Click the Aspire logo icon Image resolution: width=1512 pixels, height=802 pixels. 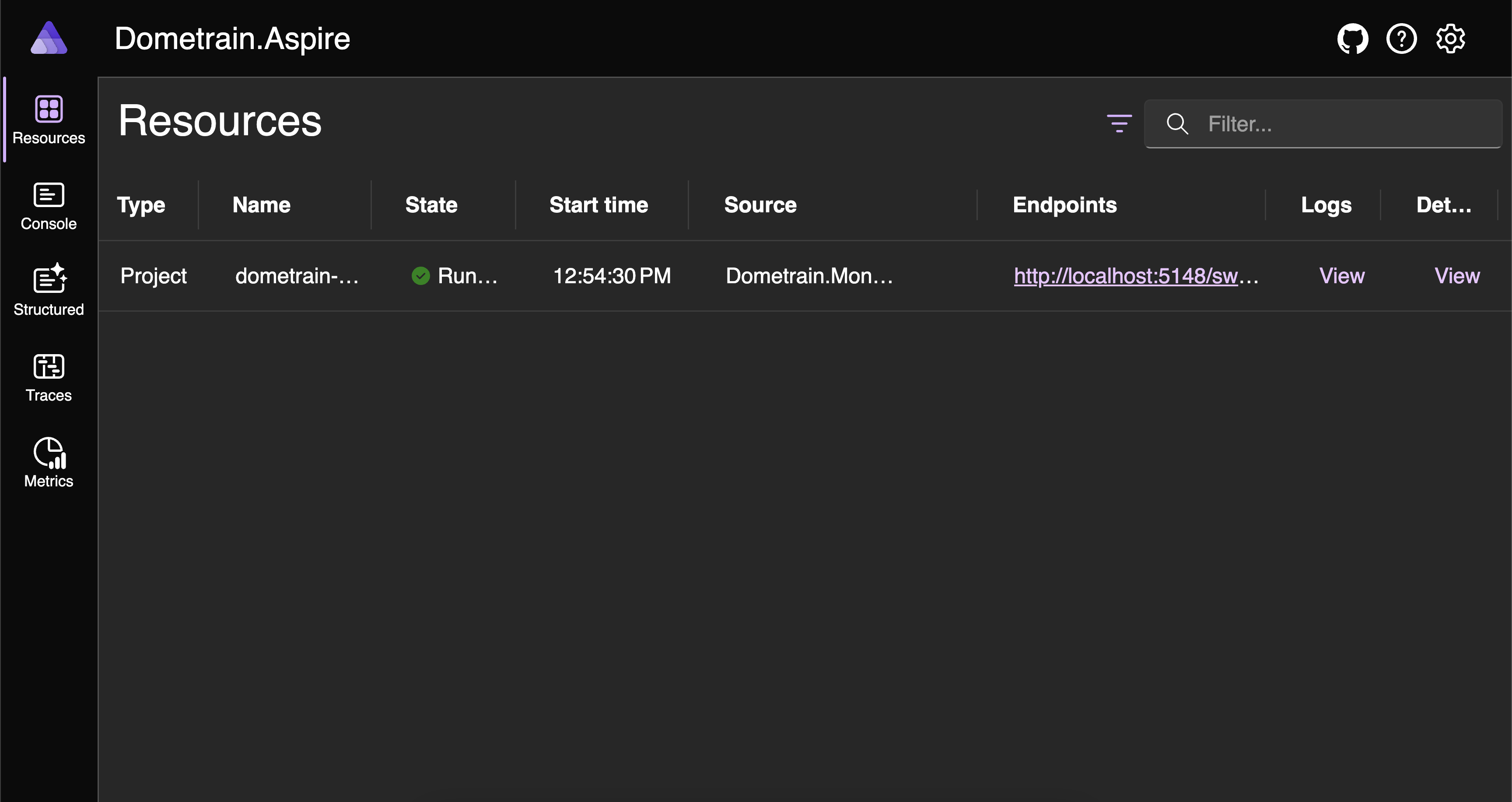49,38
